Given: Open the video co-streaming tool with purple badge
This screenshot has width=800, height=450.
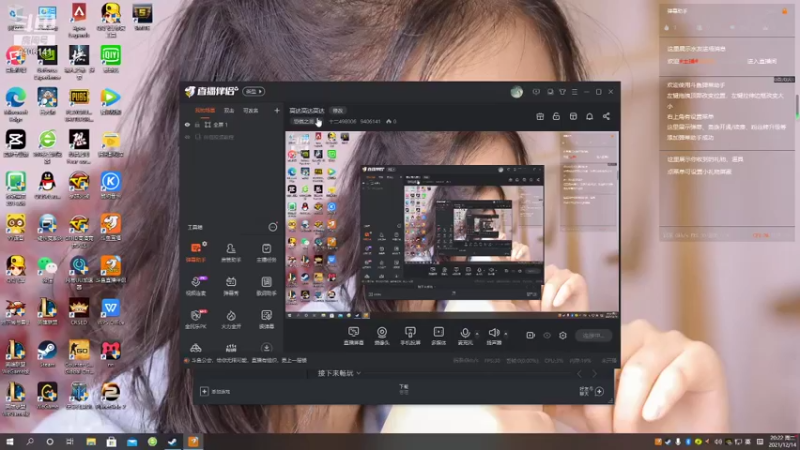Looking at the screenshot, I should point(195,286).
